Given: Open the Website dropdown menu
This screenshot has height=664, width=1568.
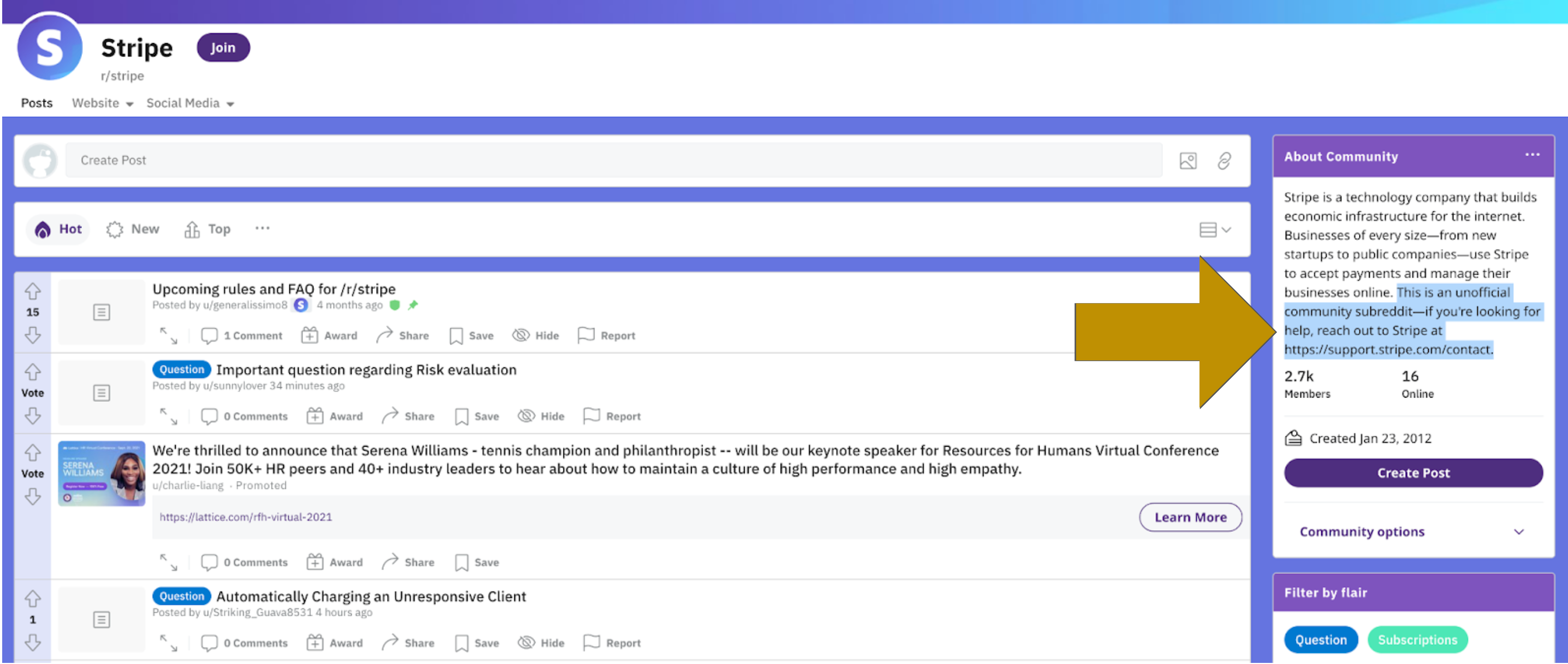Looking at the screenshot, I should (102, 103).
